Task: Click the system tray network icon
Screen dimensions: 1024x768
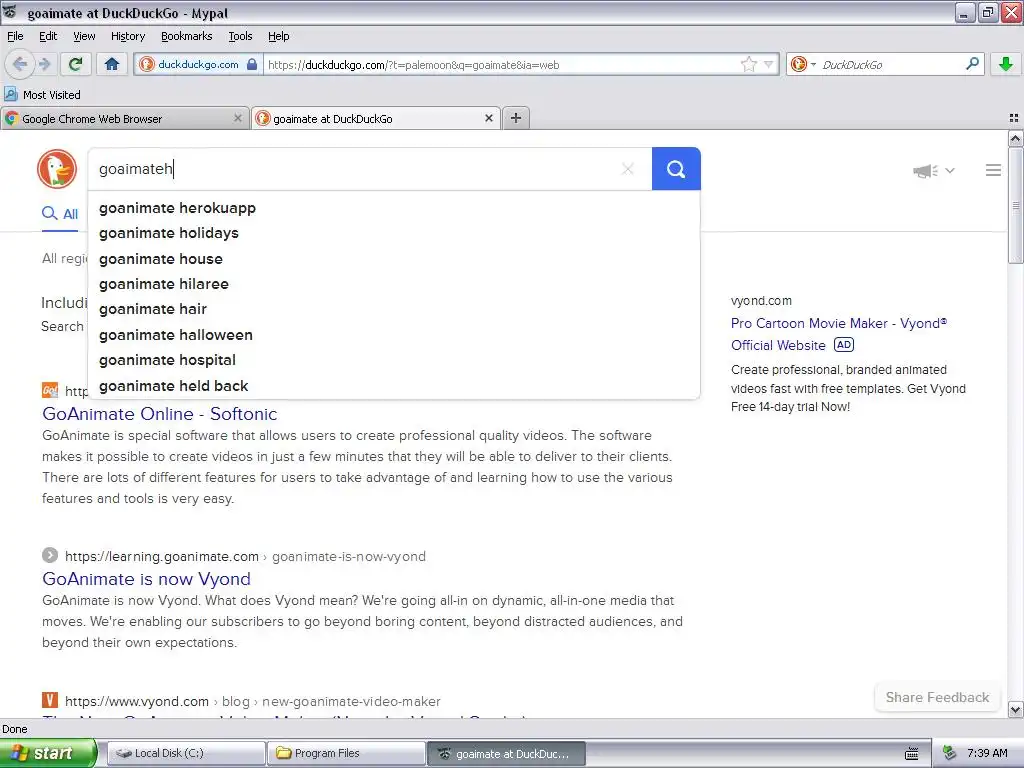Action: tap(949, 753)
